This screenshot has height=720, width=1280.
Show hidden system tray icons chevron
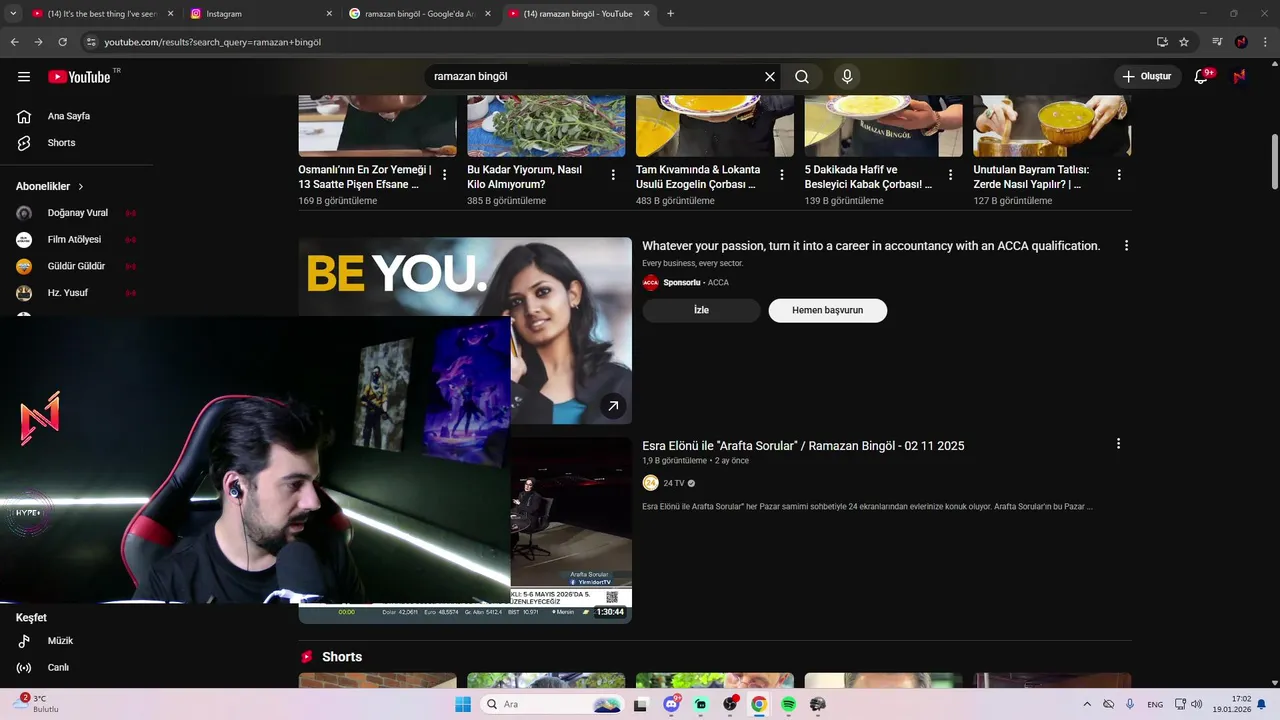coord(1087,704)
